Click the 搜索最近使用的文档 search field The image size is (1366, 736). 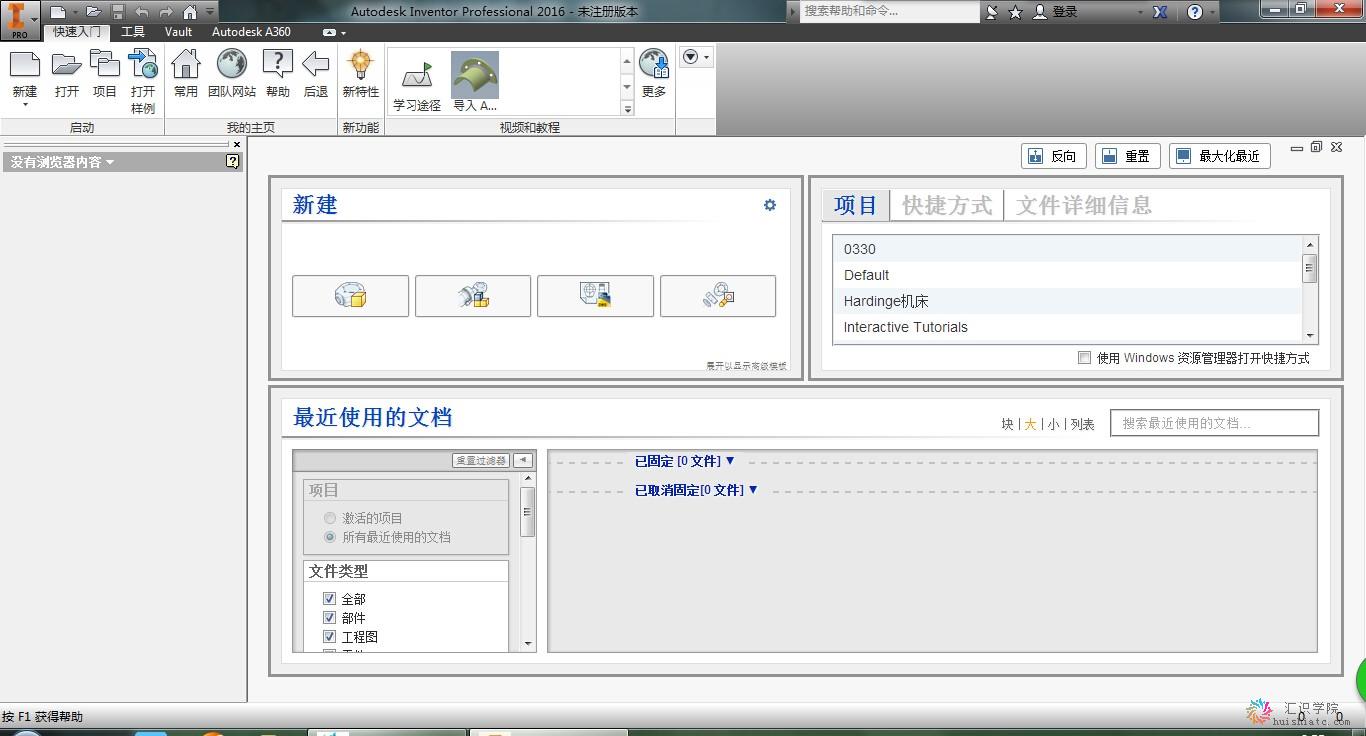tap(1214, 423)
